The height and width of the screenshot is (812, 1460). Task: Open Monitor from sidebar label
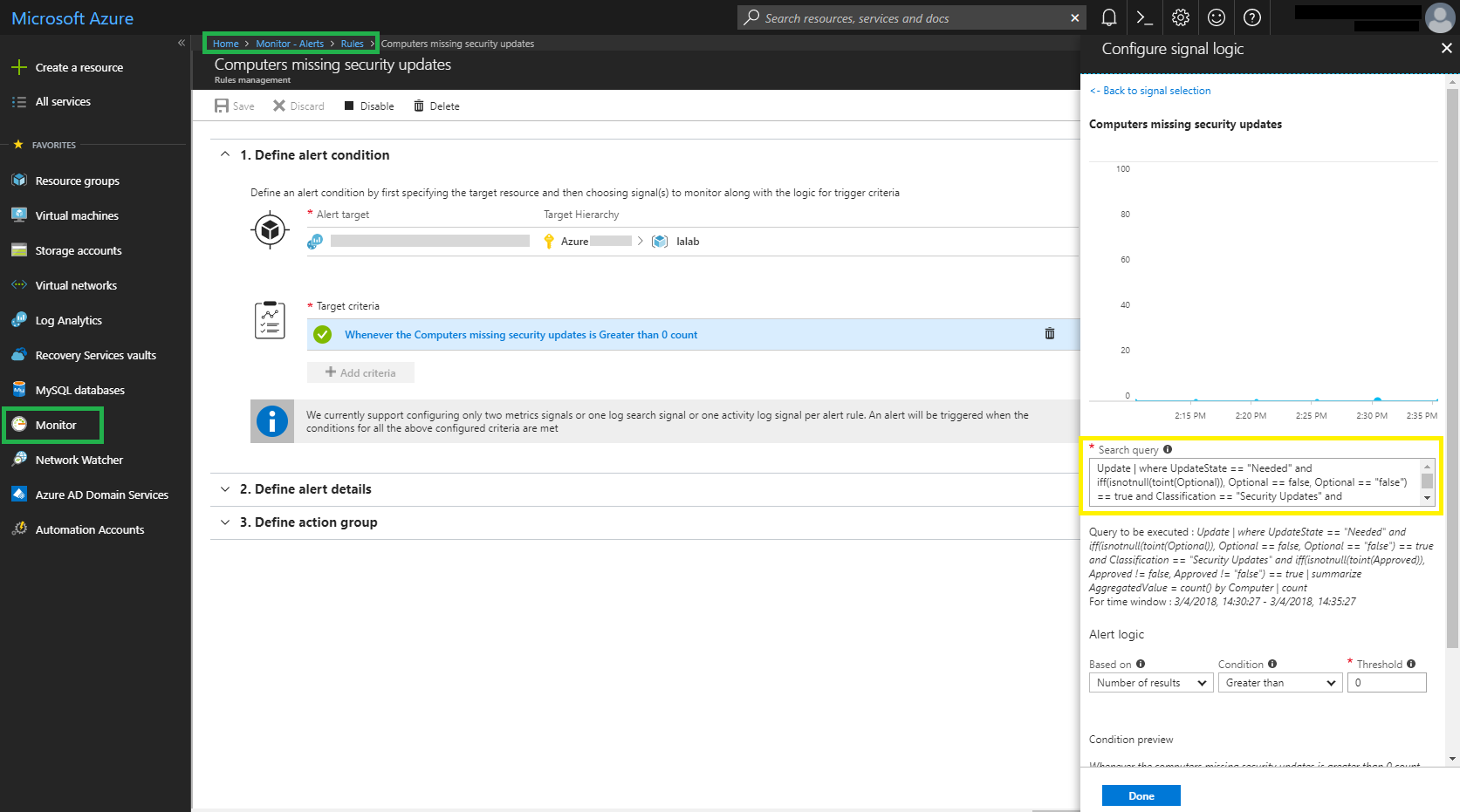[56, 425]
